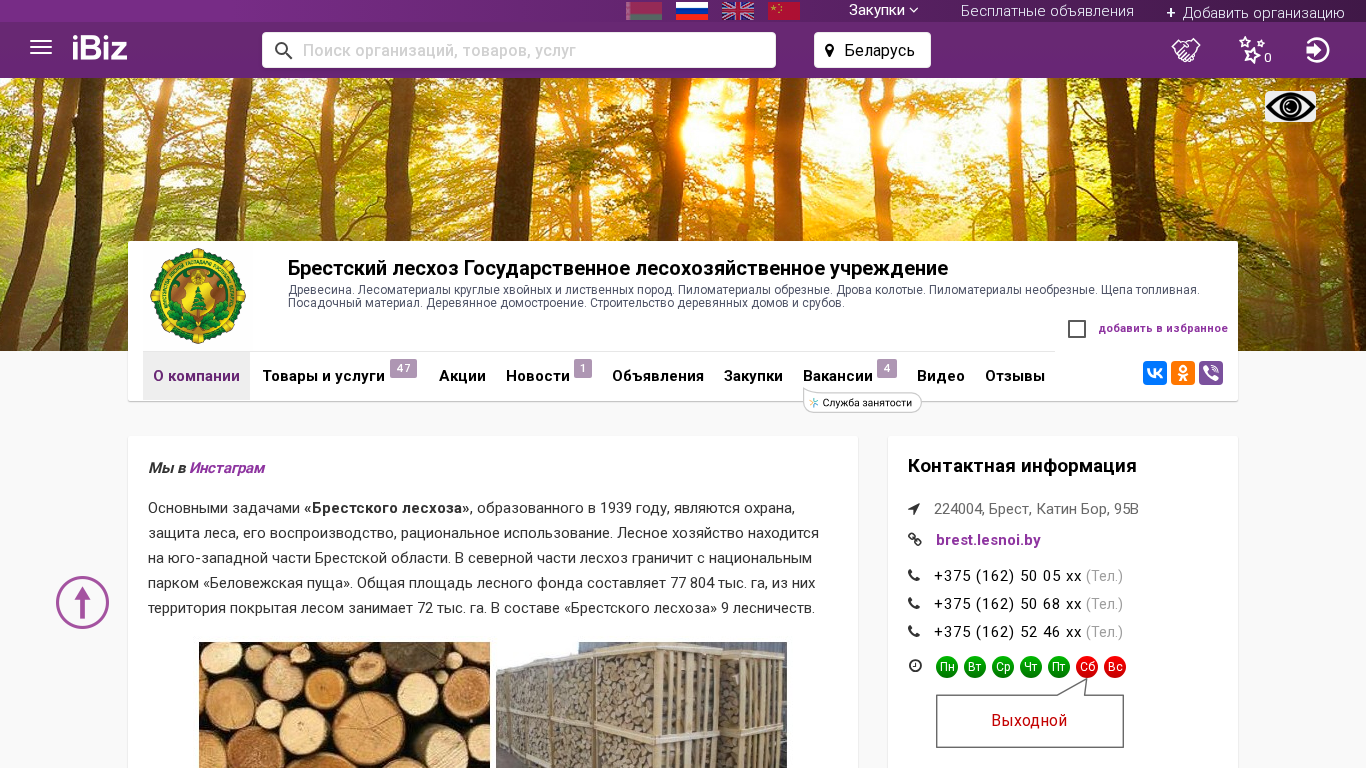This screenshot has height=768, width=1366.
Task: Click Бесплатные объявления link
Action: click(x=1047, y=11)
